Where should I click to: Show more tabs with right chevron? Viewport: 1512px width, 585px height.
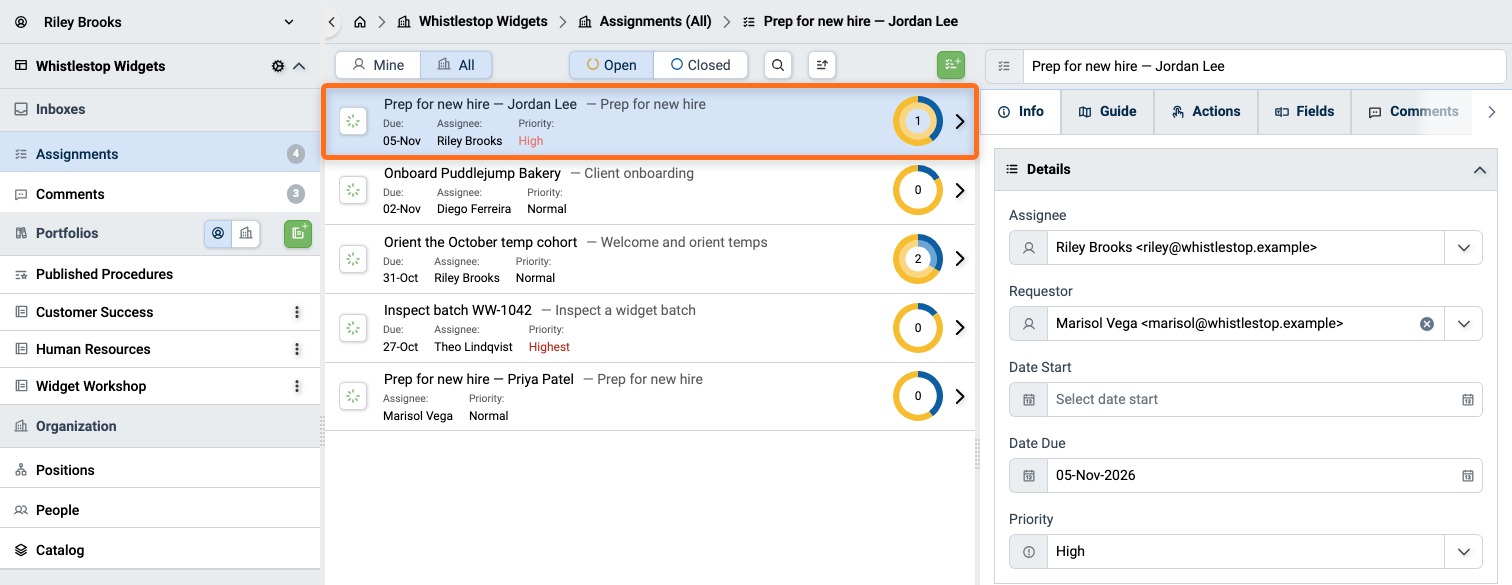click(x=1492, y=112)
